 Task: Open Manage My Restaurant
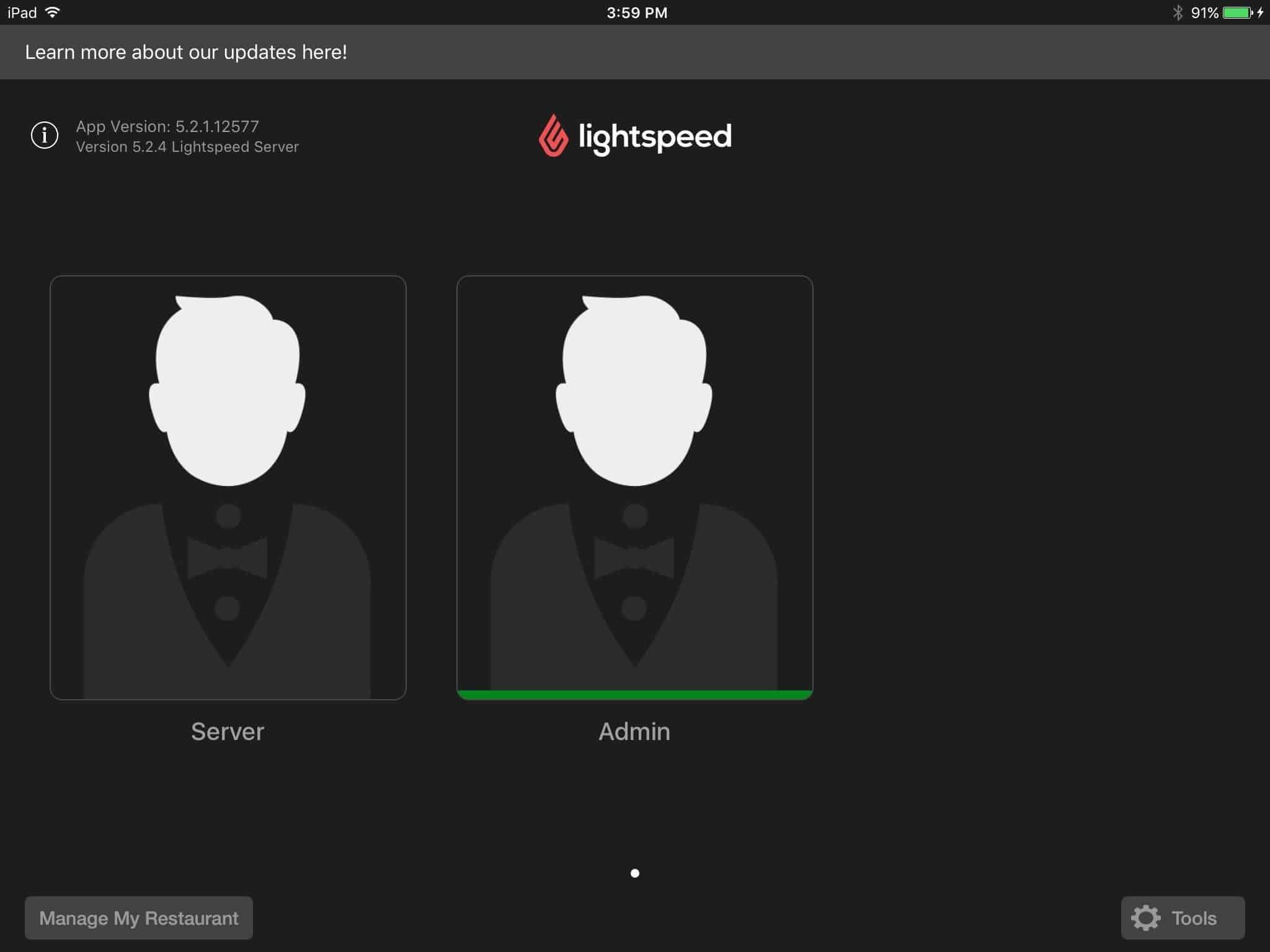tap(139, 918)
